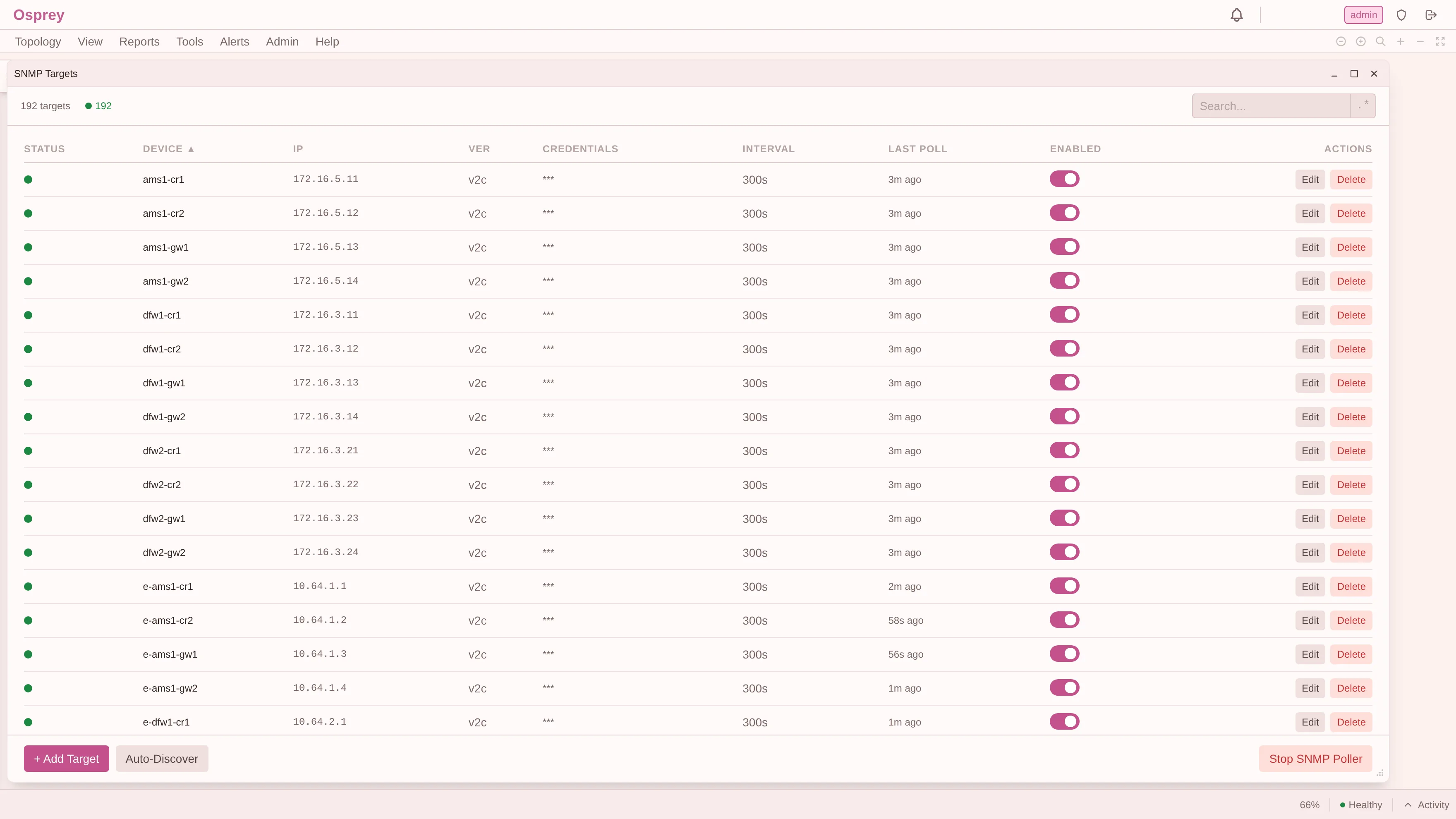The image size is (1456, 819).
Task: Click the '192 targets' count label
Action: pos(45,106)
